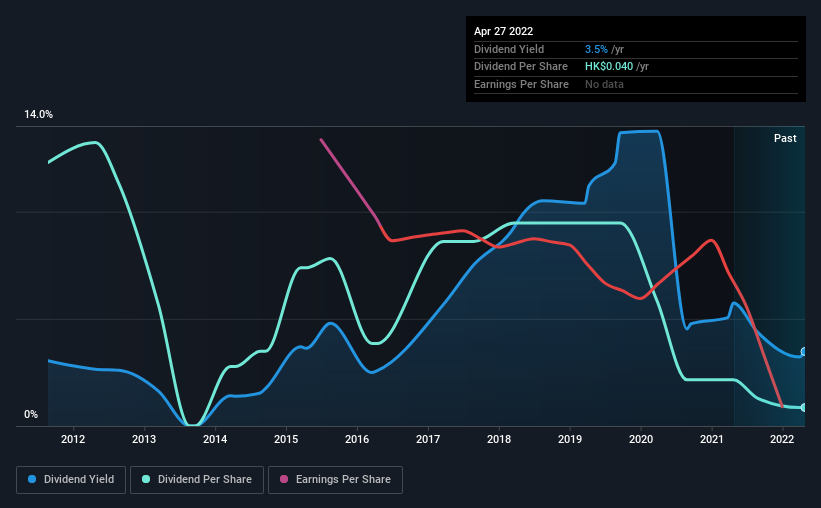The width and height of the screenshot is (821, 508).
Task: Click the 2016 x-axis label
Action: click(x=357, y=439)
